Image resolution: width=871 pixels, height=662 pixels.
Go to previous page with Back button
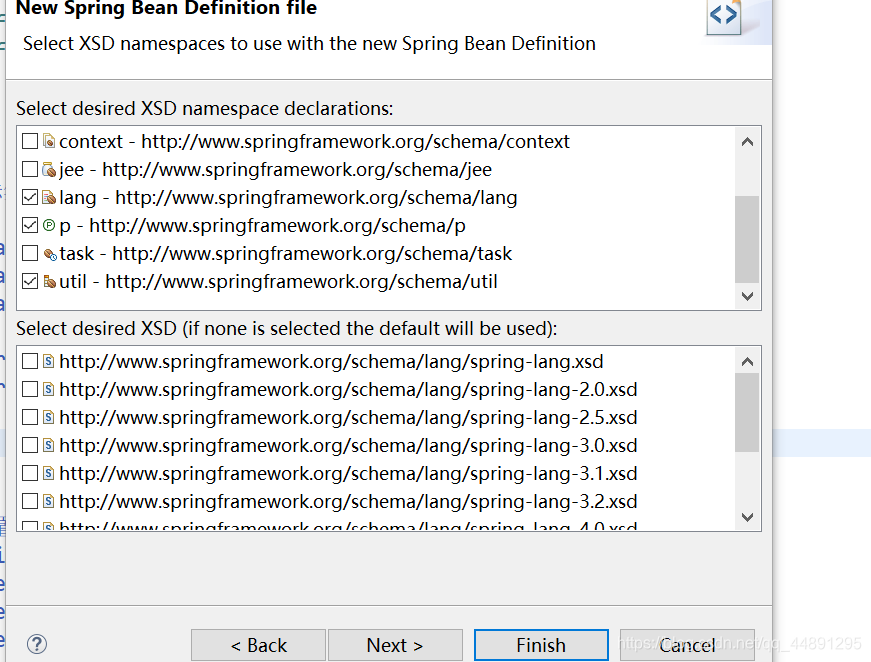click(258, 645)
